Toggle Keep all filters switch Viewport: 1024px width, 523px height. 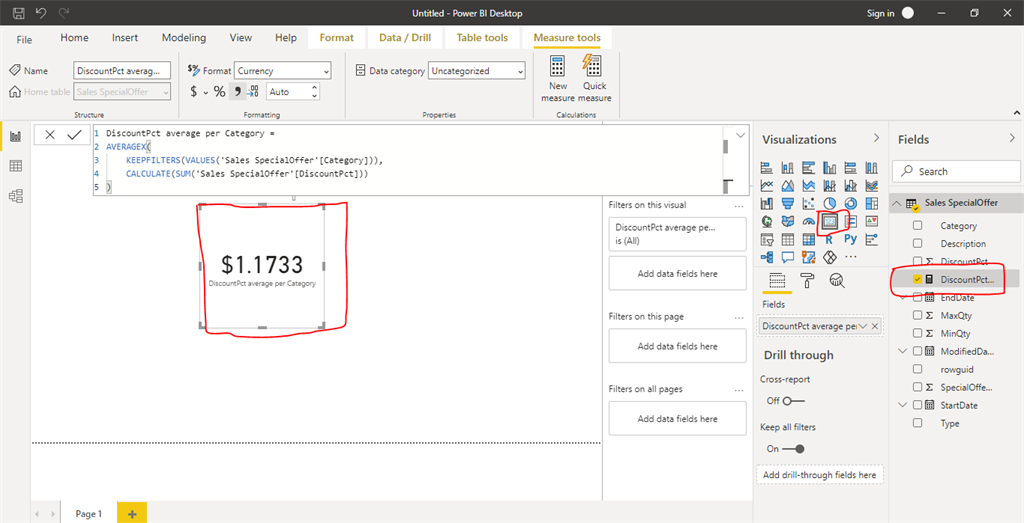793,449
